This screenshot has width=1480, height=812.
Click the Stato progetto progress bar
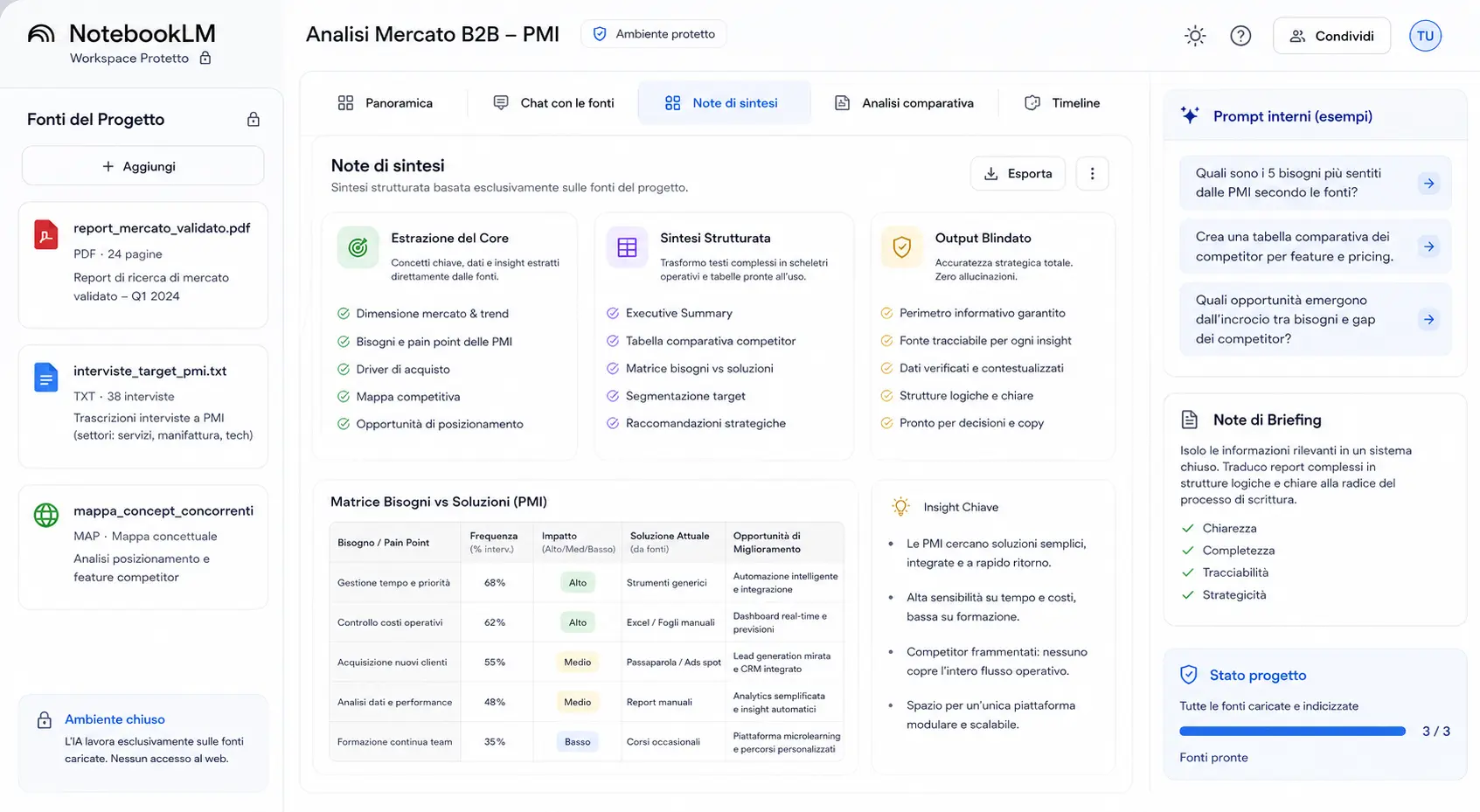pyautogui.click(x=1292, y=732)
